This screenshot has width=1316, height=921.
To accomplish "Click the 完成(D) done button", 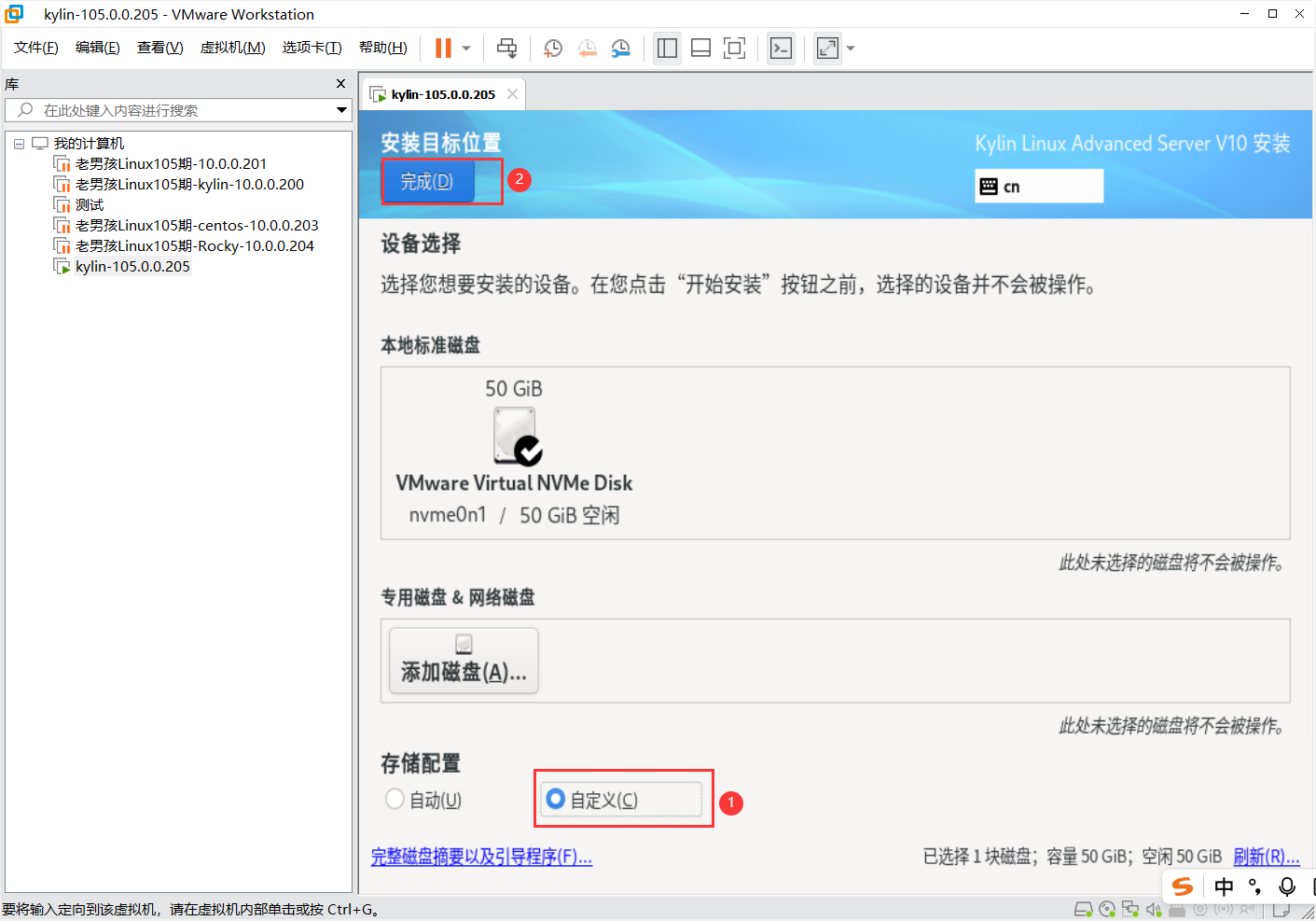I will tap(428, 182).
